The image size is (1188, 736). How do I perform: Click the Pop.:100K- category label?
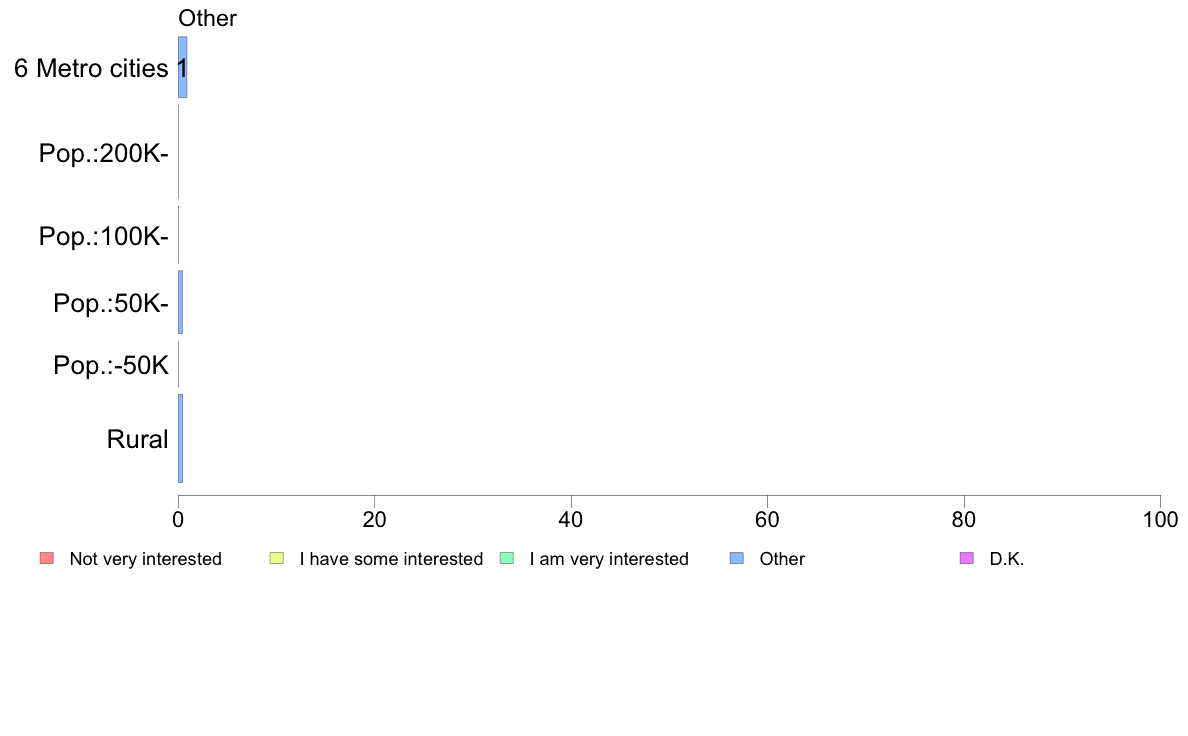tap(104, 236)
